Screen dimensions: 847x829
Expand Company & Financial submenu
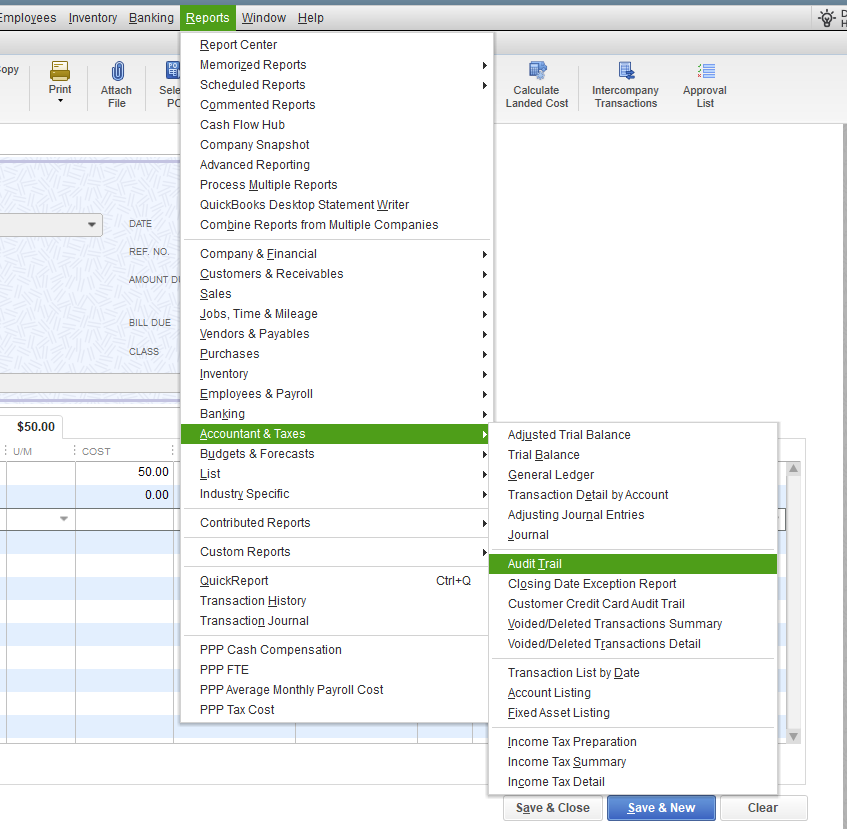[x=485, y=254]
